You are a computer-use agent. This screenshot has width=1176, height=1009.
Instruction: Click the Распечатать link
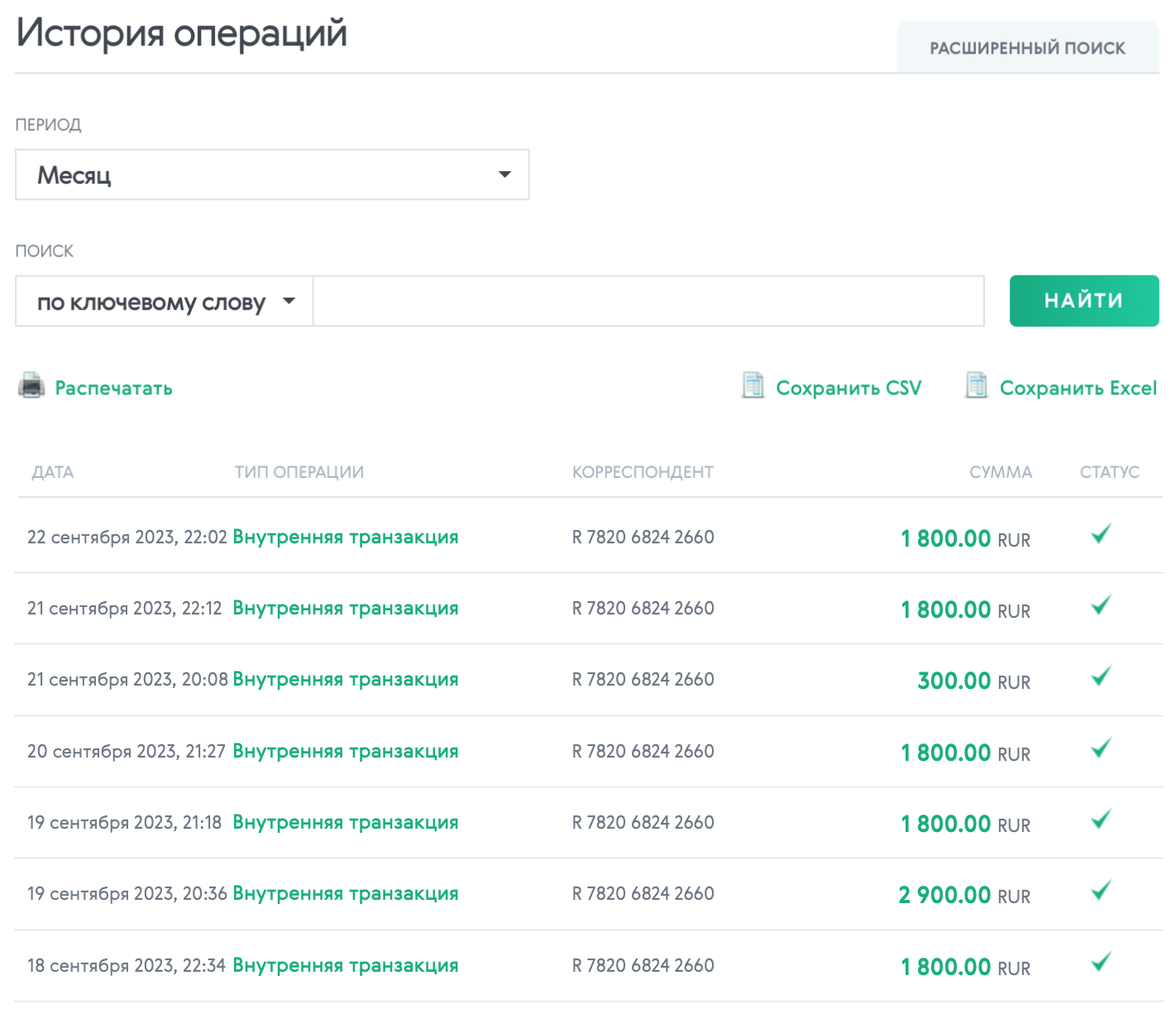[114, 388]
